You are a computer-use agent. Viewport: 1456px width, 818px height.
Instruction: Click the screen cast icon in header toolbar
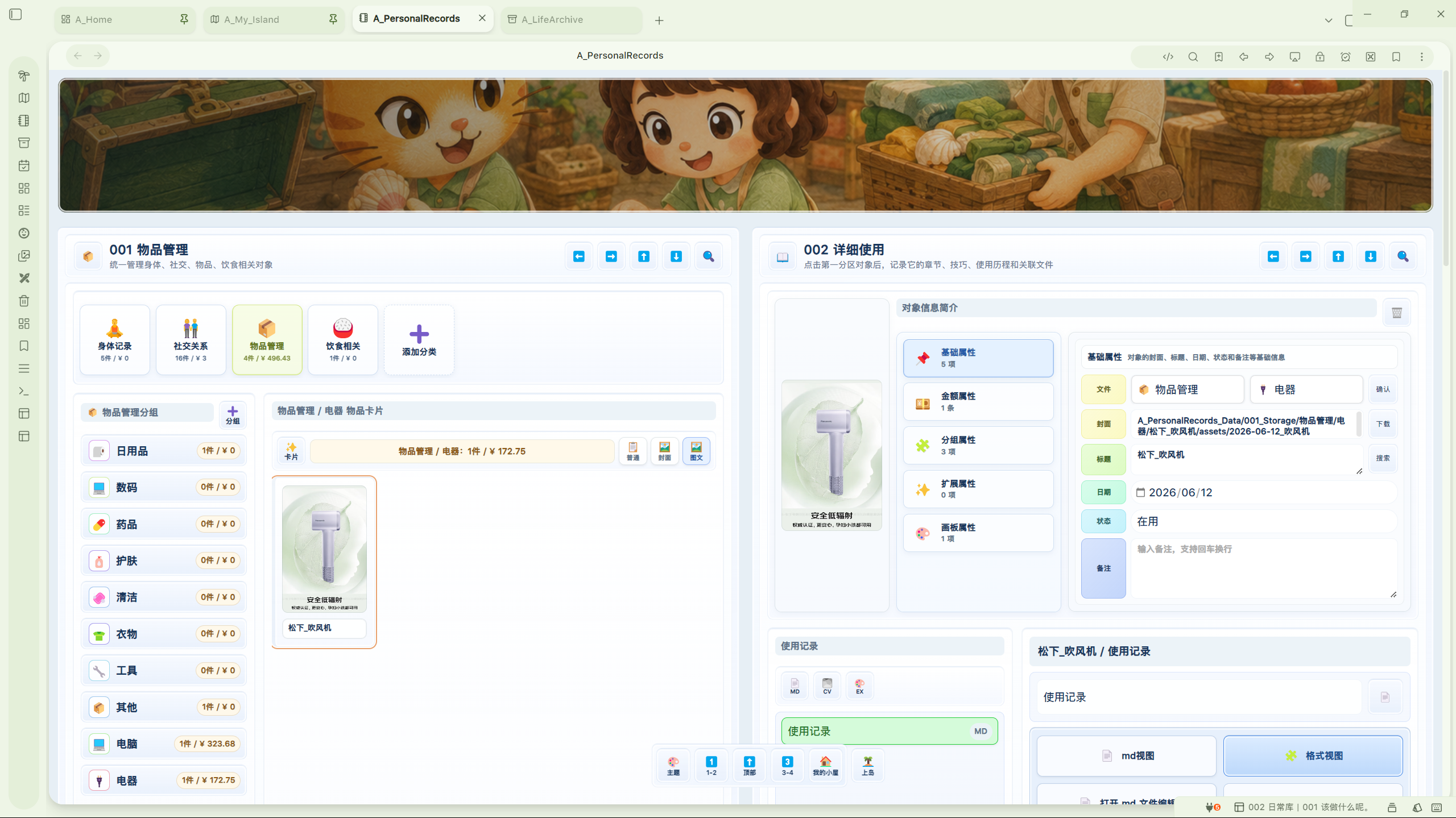point(1294,57)
